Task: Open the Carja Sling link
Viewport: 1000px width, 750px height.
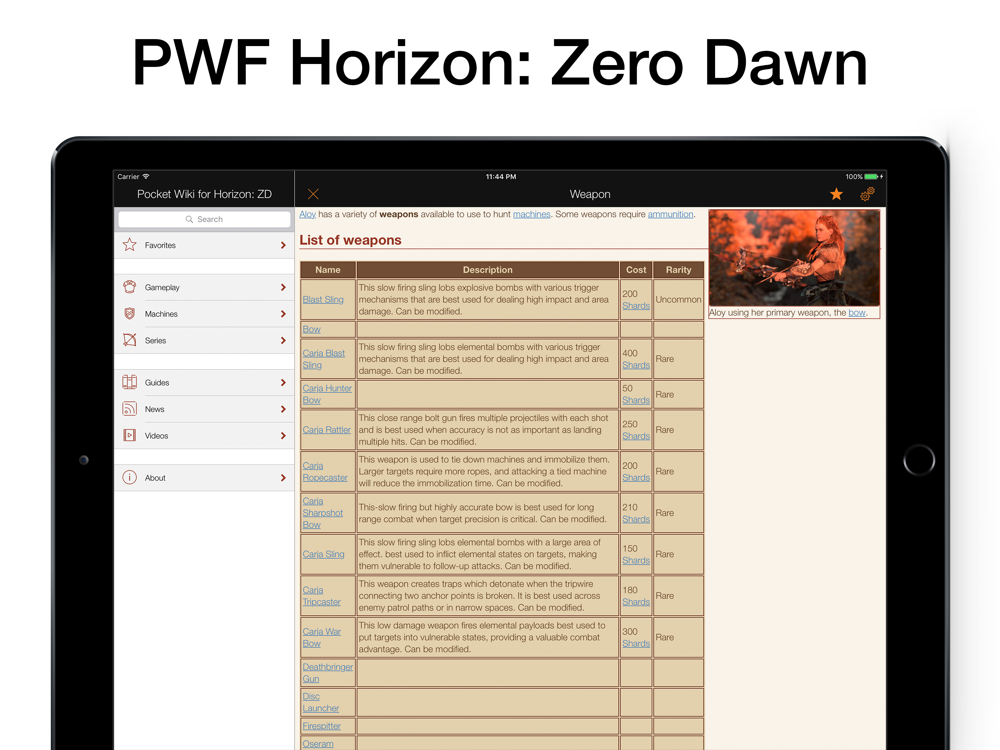Action: click(323, 554)
